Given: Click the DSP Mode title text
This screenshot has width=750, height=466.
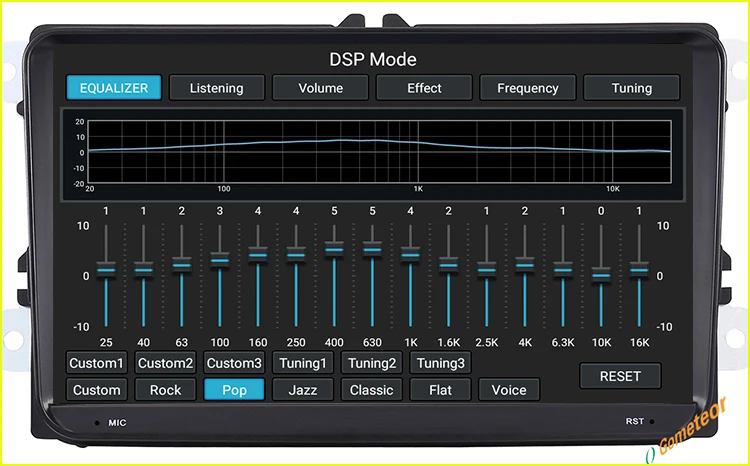Looking at the screenshot, I should (x=373, y=59).
